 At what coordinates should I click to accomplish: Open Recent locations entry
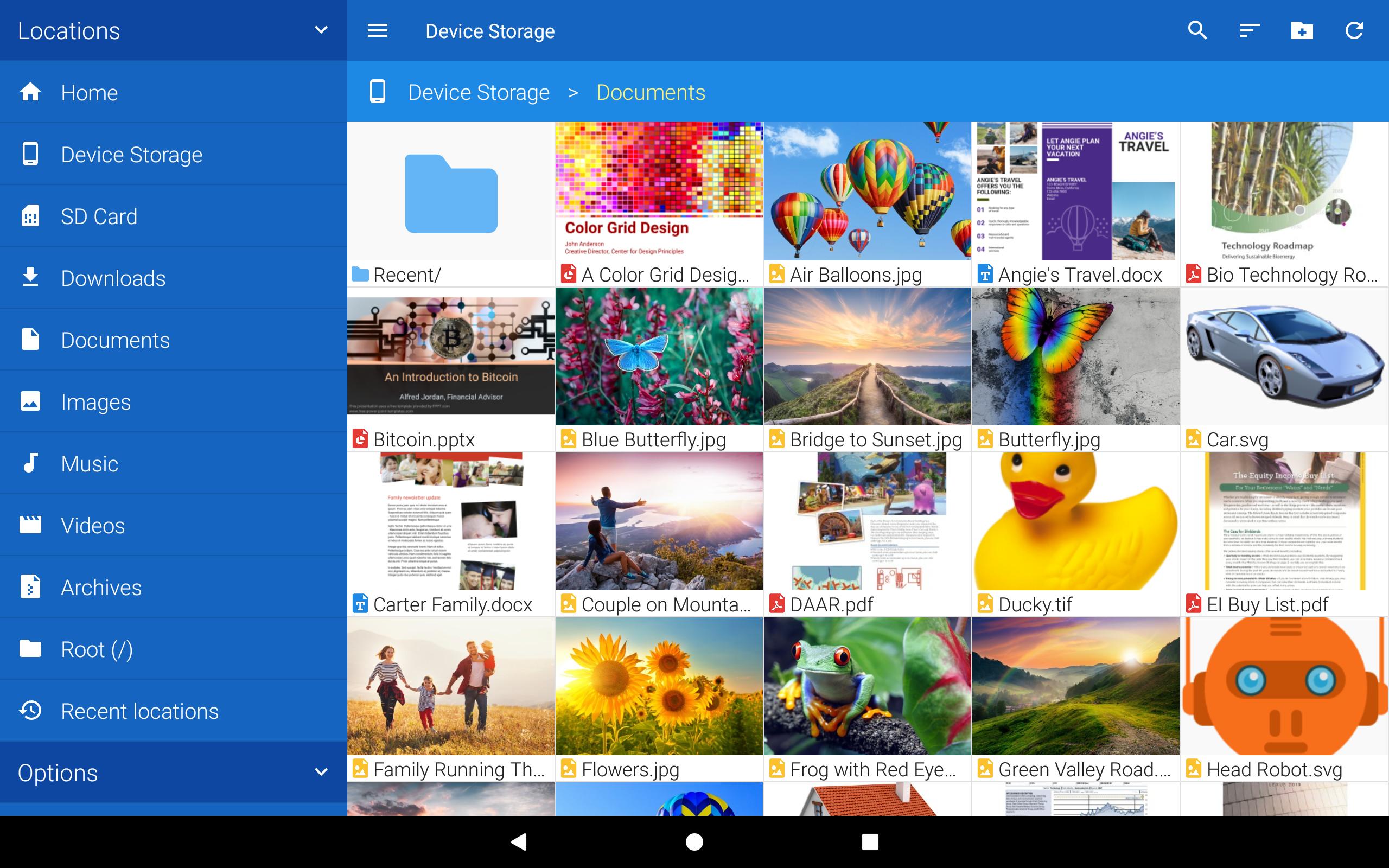coord(173,711)
